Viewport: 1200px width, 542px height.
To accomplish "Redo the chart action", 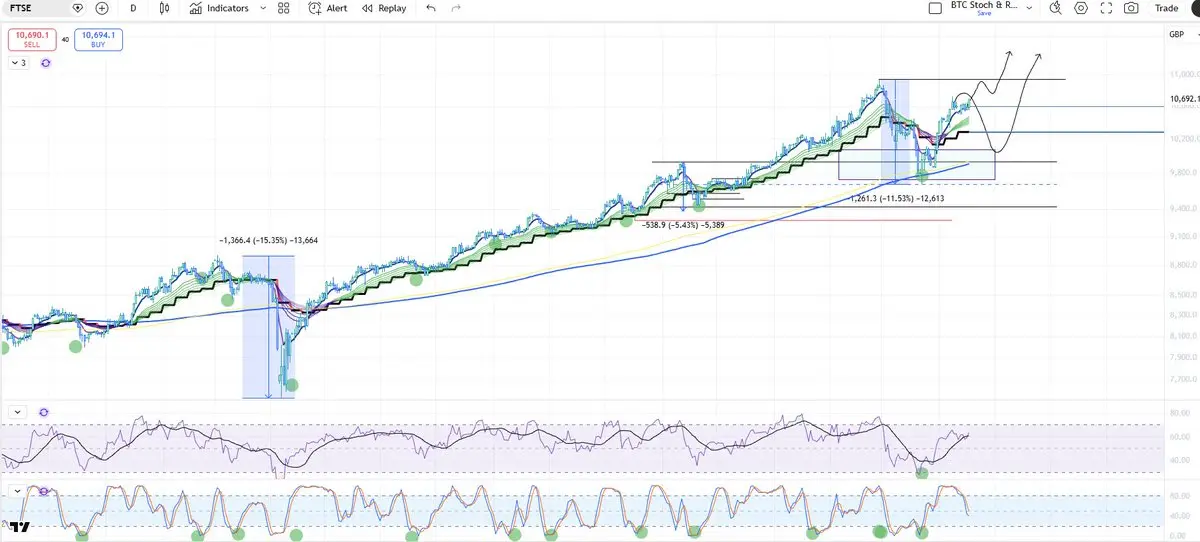I will (457, 8).
